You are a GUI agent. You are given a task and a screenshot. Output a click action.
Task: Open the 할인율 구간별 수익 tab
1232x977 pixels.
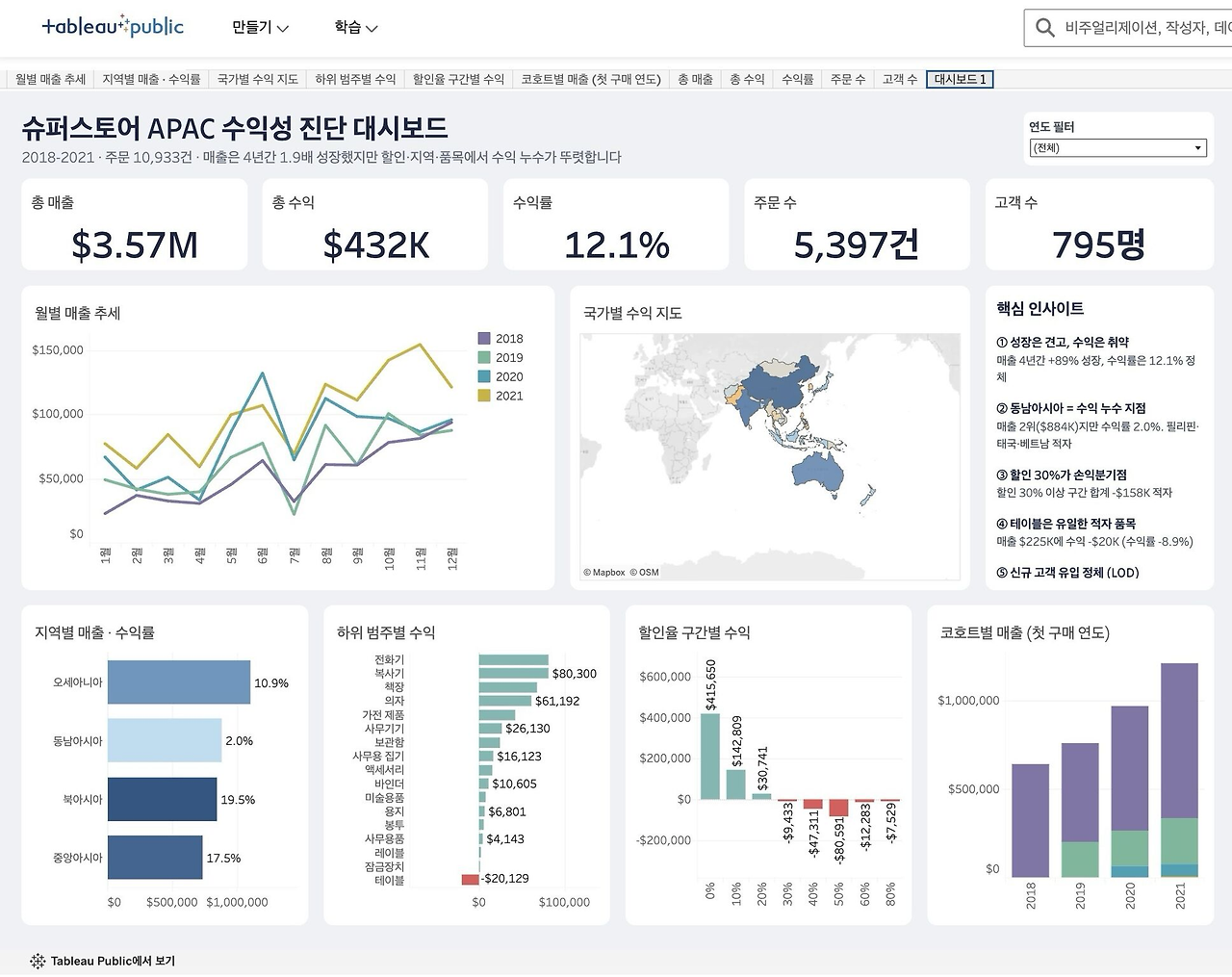458,79
